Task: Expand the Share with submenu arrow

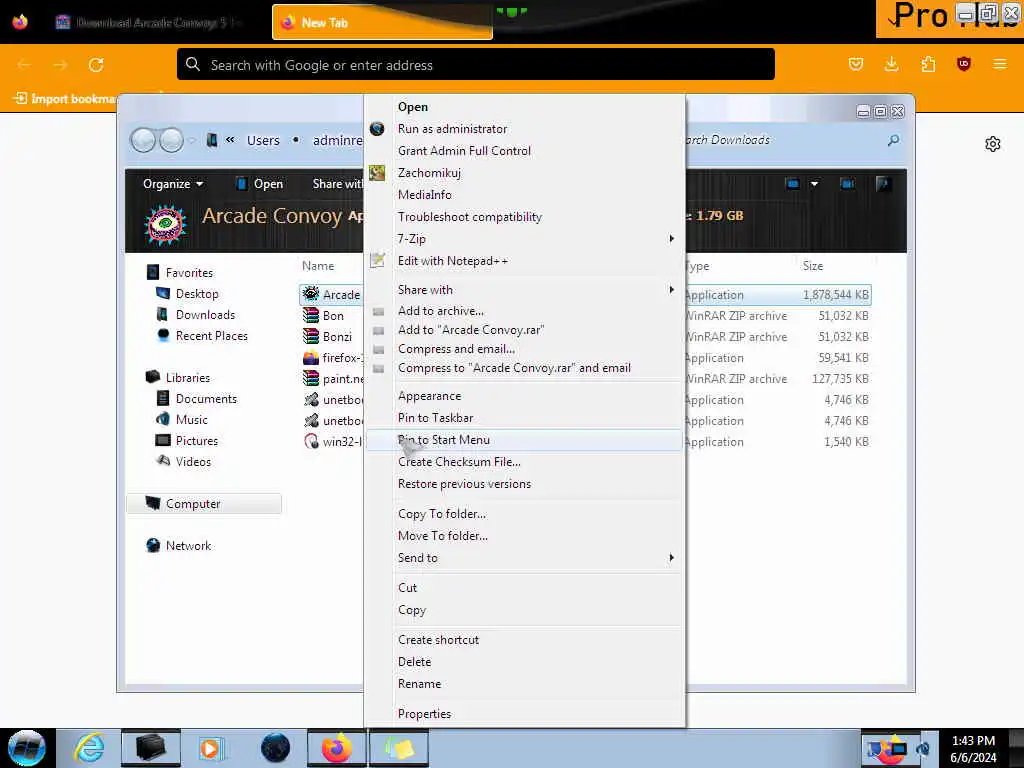Action: point(671,289)
